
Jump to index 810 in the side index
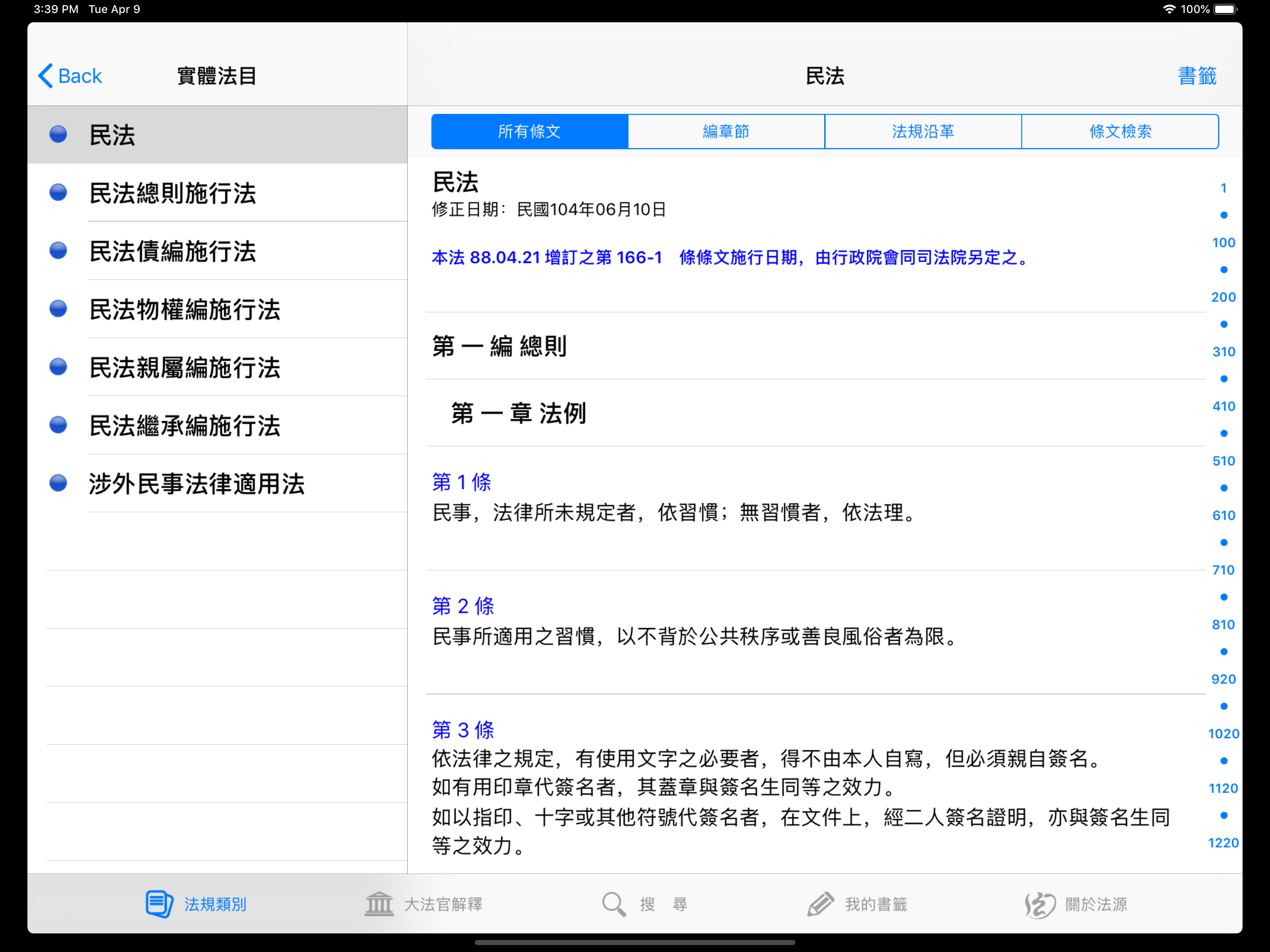1224,624
